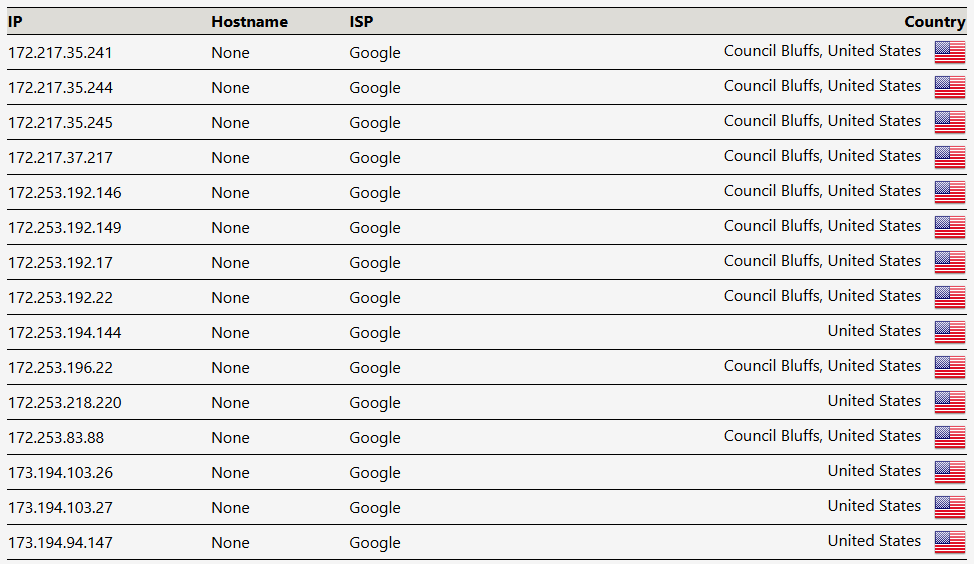Viewport: 974px width, 564px height.
Task: Click the flag icon beside 172.253.192.146
Action: [x=949, y=192]
